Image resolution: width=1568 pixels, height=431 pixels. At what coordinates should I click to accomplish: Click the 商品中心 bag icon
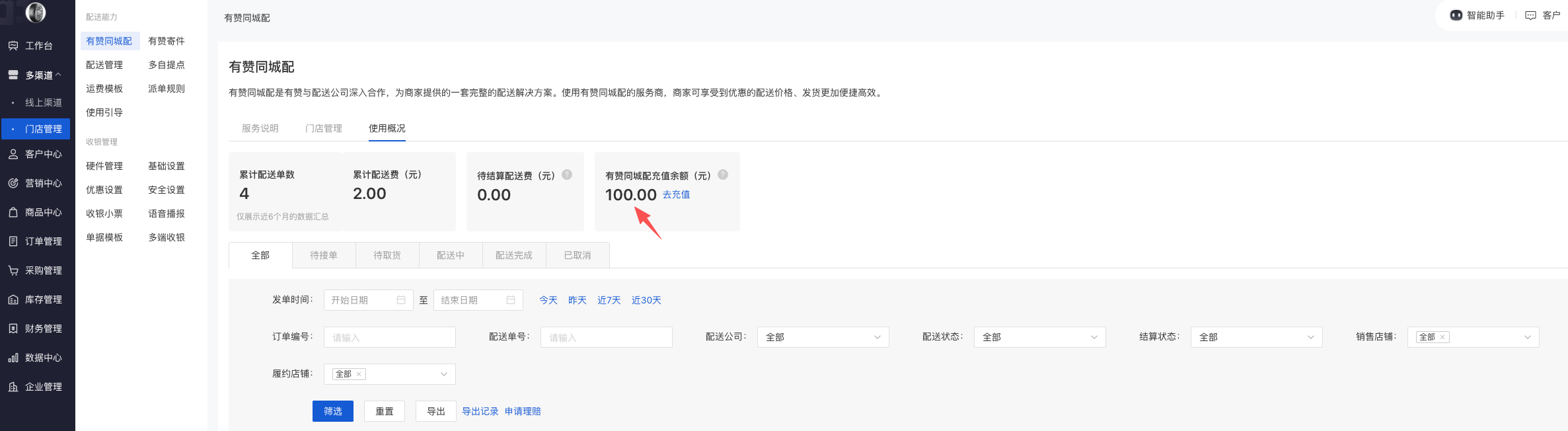pyautogui.click(x=13, y=212)
